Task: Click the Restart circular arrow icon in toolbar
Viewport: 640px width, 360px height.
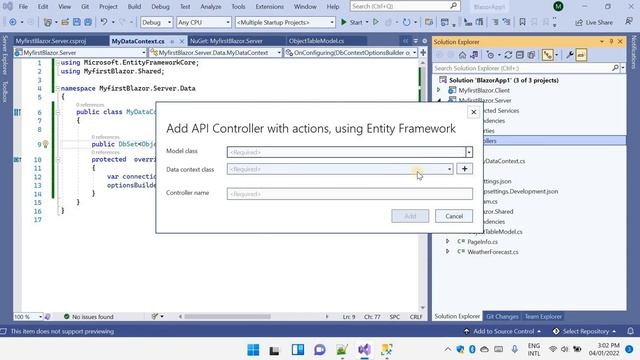Action: [407, 22]
